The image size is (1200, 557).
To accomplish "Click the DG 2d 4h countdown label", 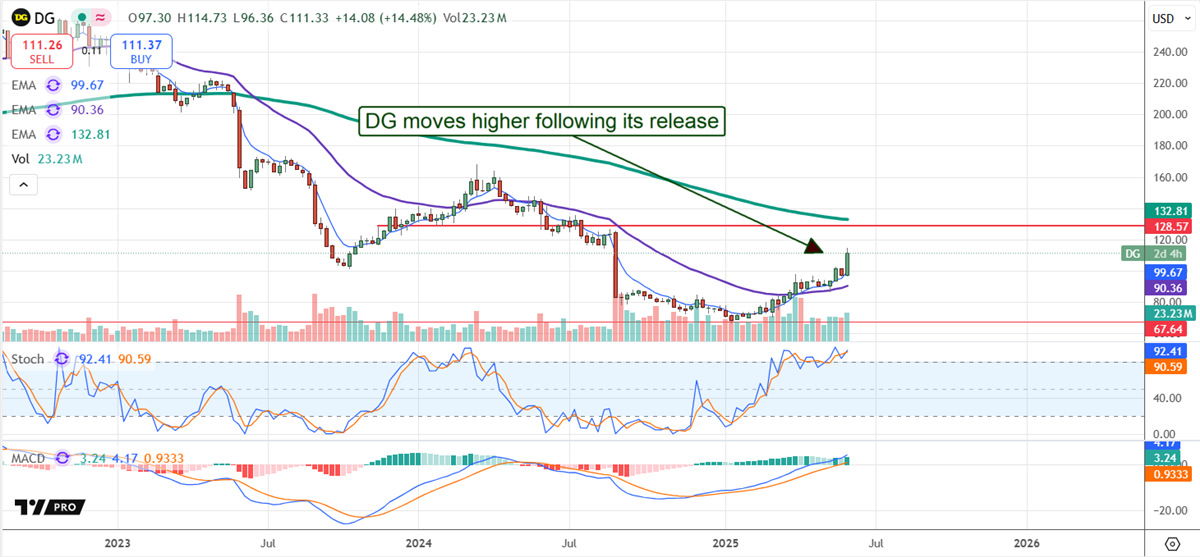I will 1156,254.
